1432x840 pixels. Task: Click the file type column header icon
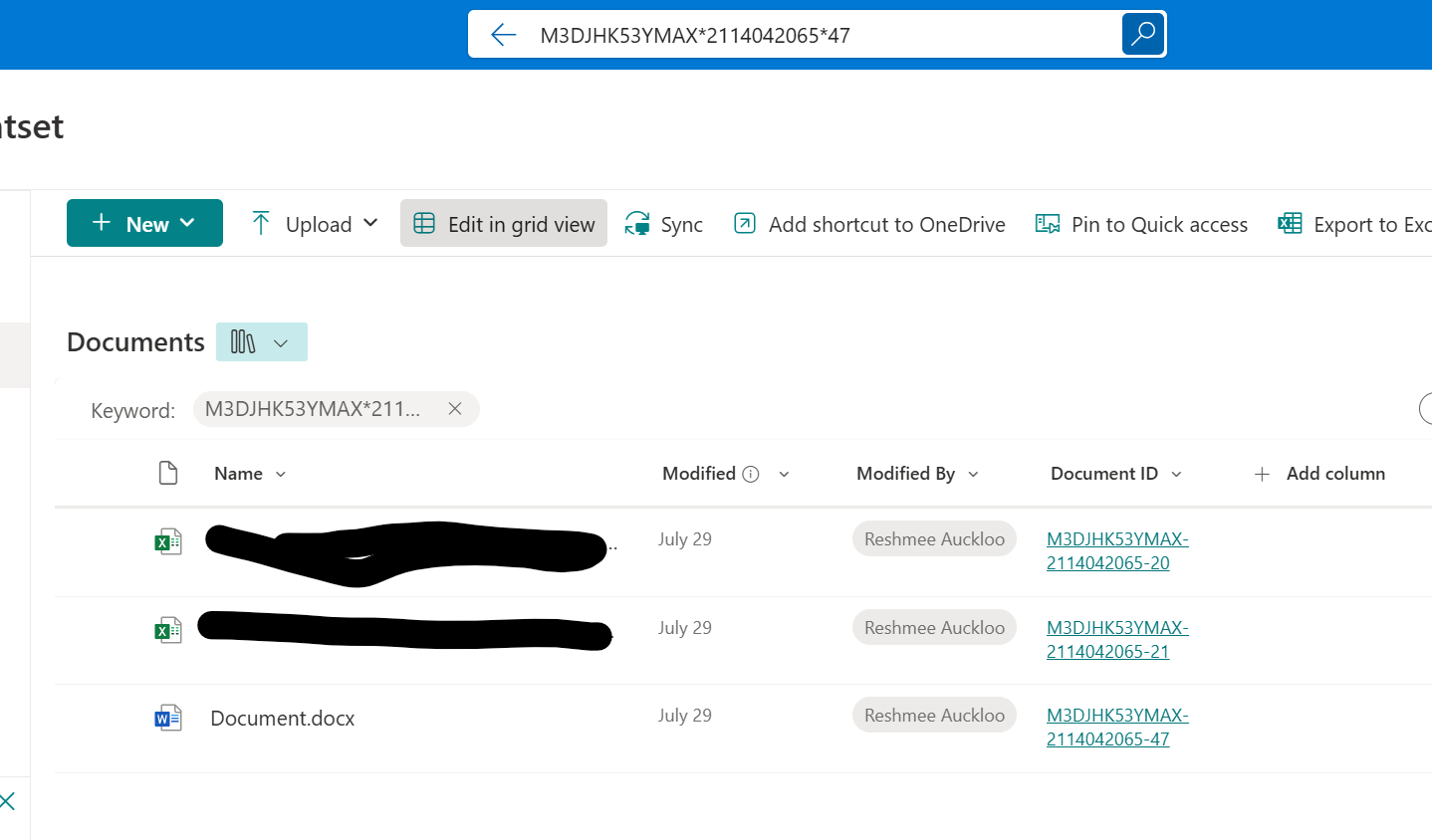pos(168,473)
